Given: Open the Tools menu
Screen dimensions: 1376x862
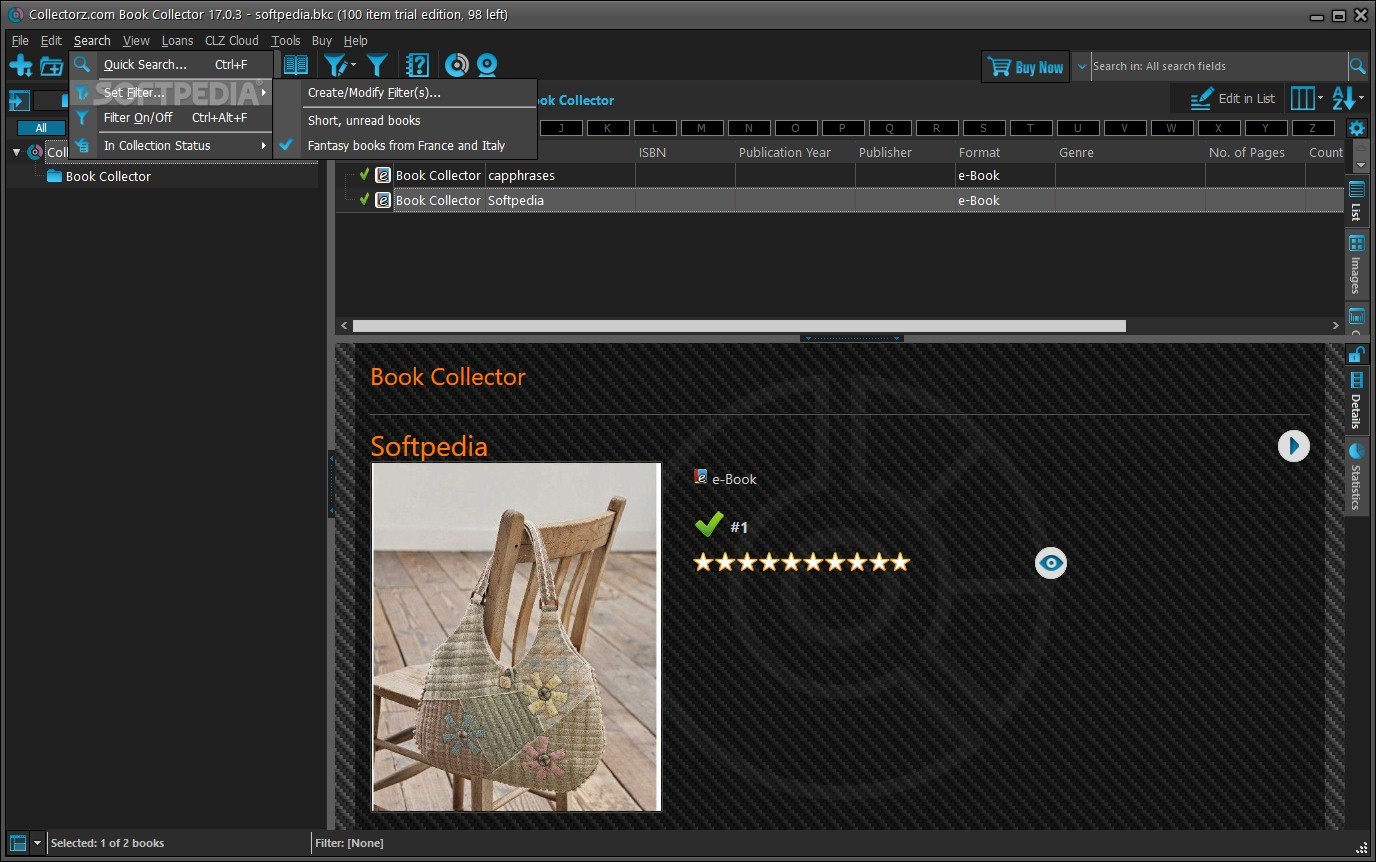Looking at the screenshot, I should tap(286, 40).
